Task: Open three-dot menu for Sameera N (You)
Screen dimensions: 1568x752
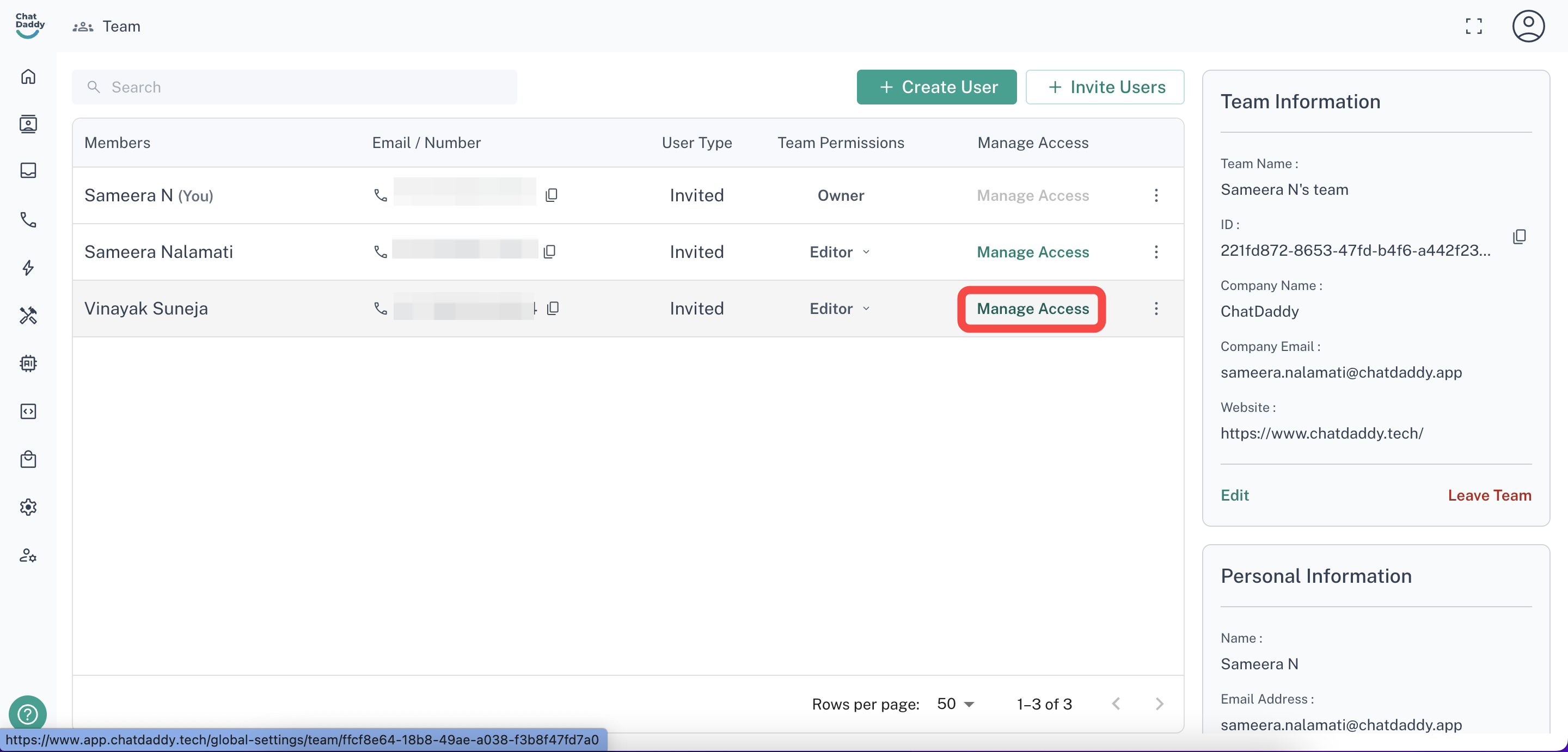Action: pos(1156,195)
